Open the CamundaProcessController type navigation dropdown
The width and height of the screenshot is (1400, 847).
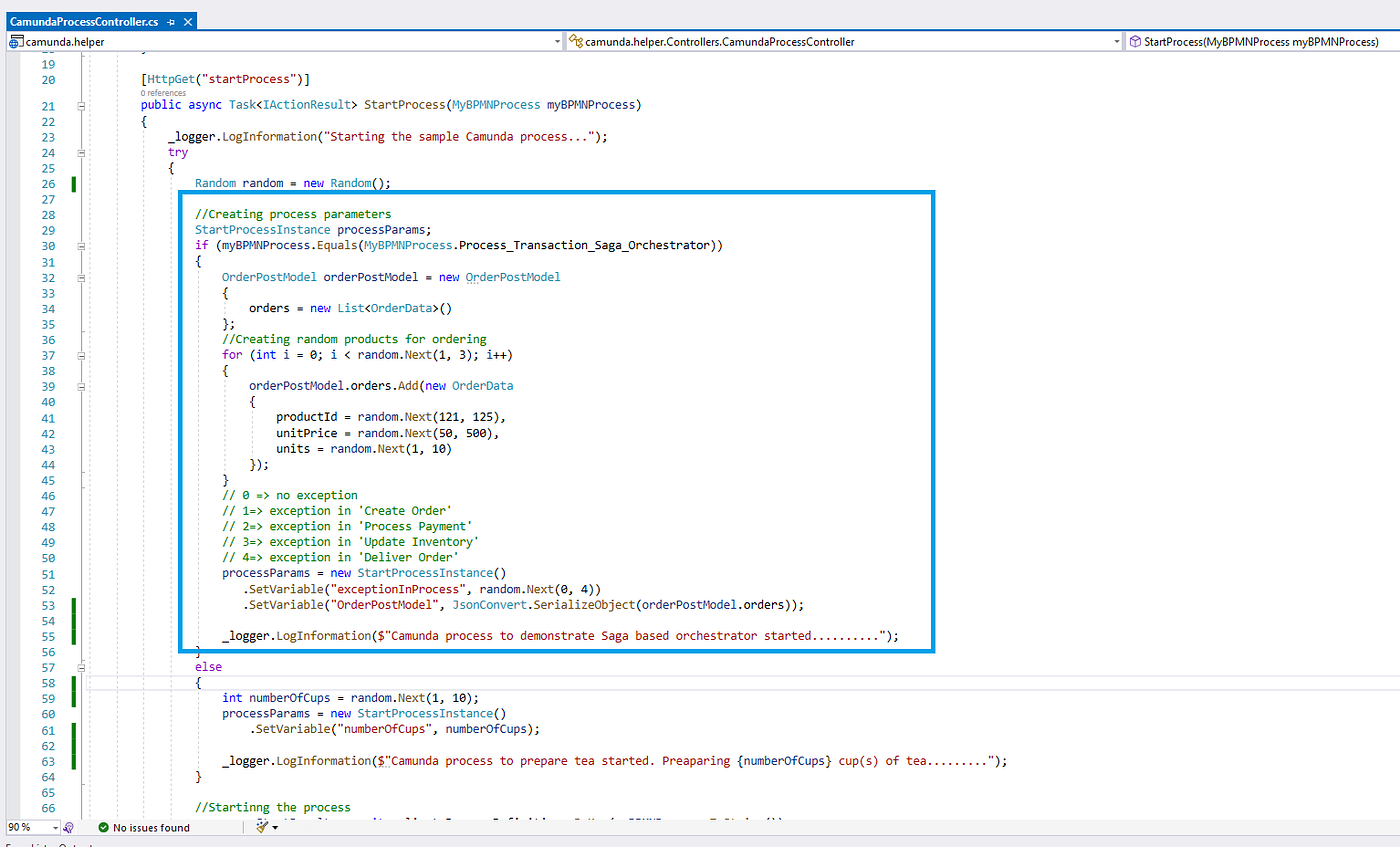point(844,42)
